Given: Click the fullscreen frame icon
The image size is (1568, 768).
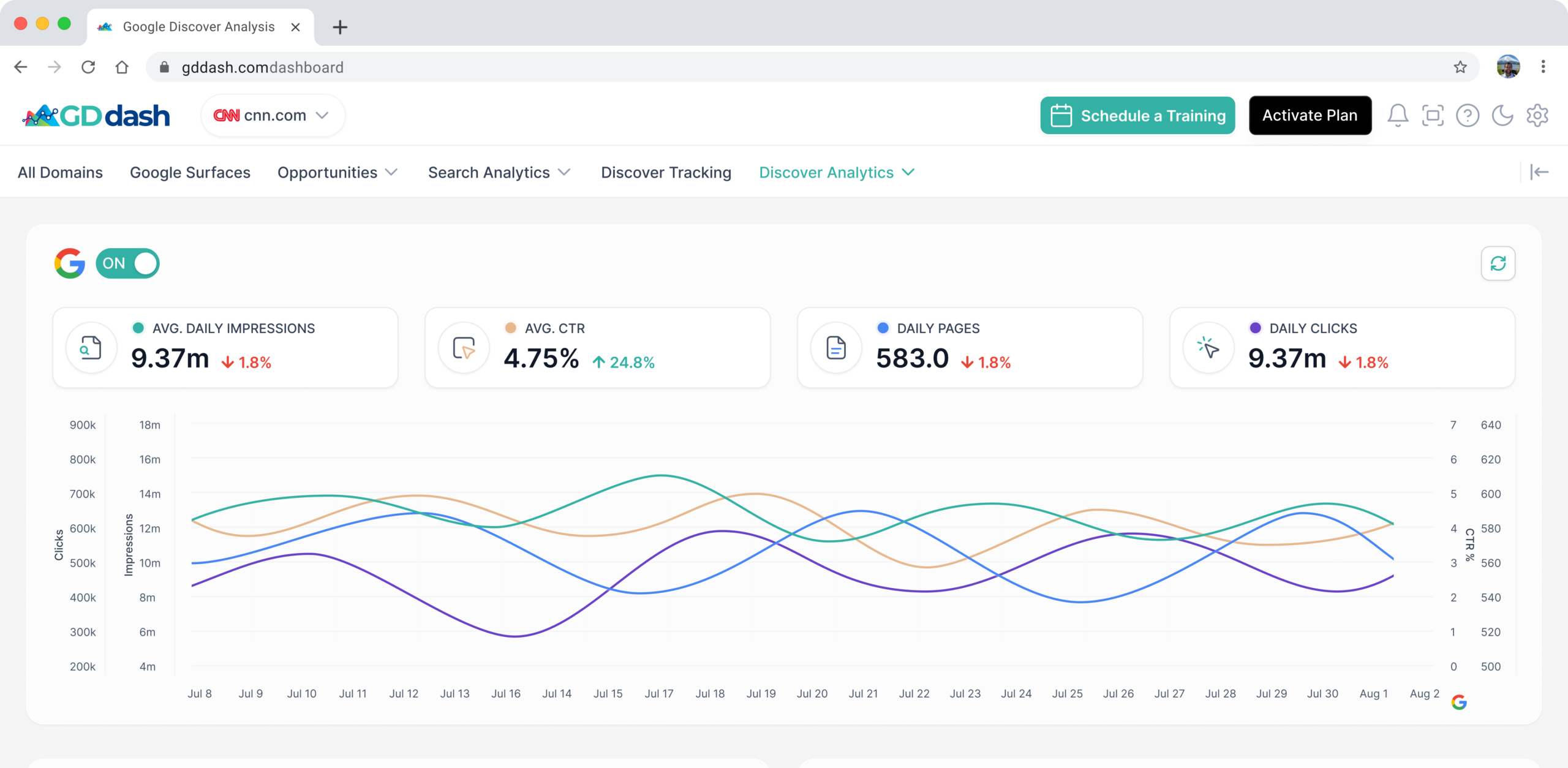Looking at the screenshot, I should tap(1433, 115).
